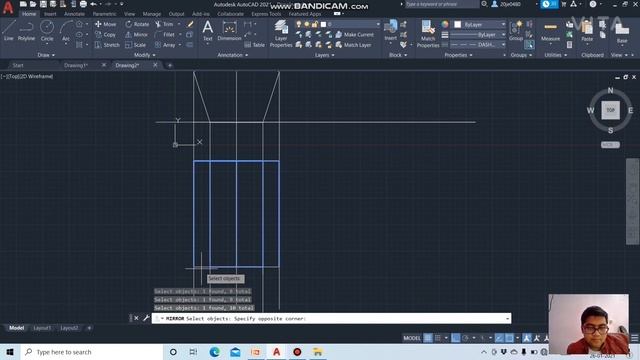This screenshot has width=640, height=360.
Task: Toggle MODEL space button in status bar
Action: pos(411,338)
